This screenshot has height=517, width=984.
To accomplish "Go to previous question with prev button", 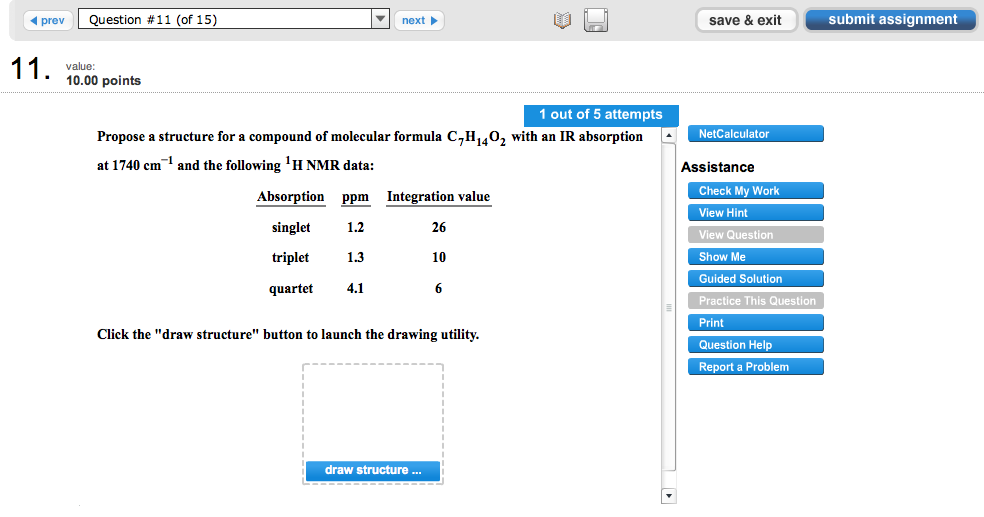I will 48,20.
